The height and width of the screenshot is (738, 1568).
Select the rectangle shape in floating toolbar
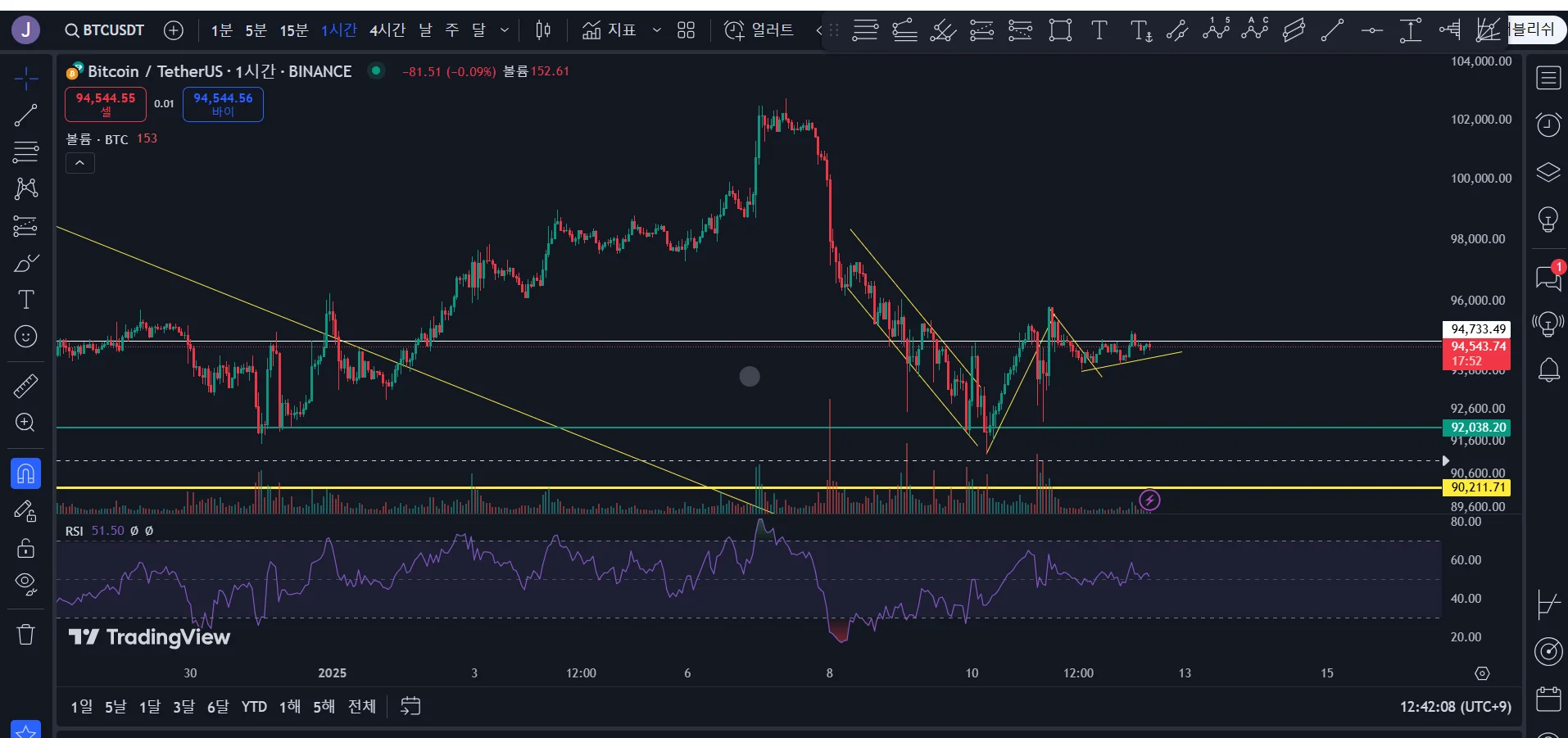coord(1061,31)
